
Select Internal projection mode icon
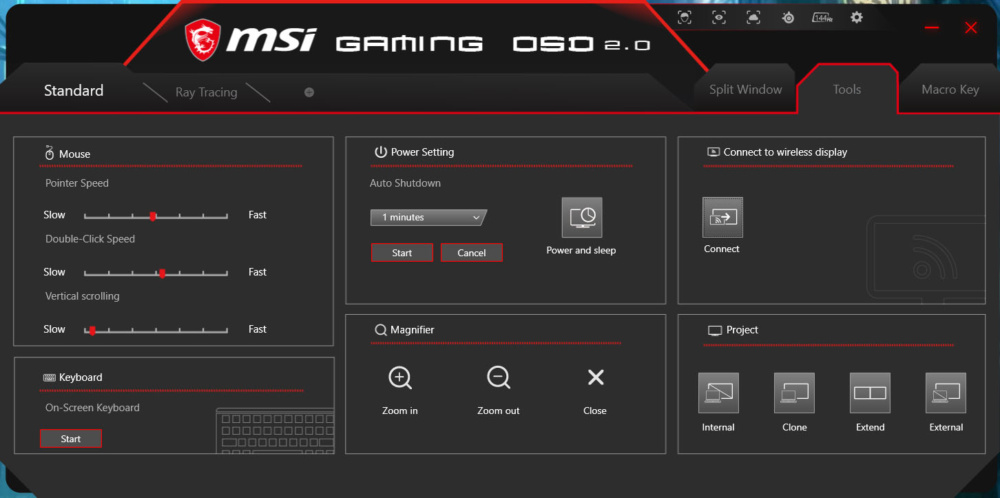[719, 393]
